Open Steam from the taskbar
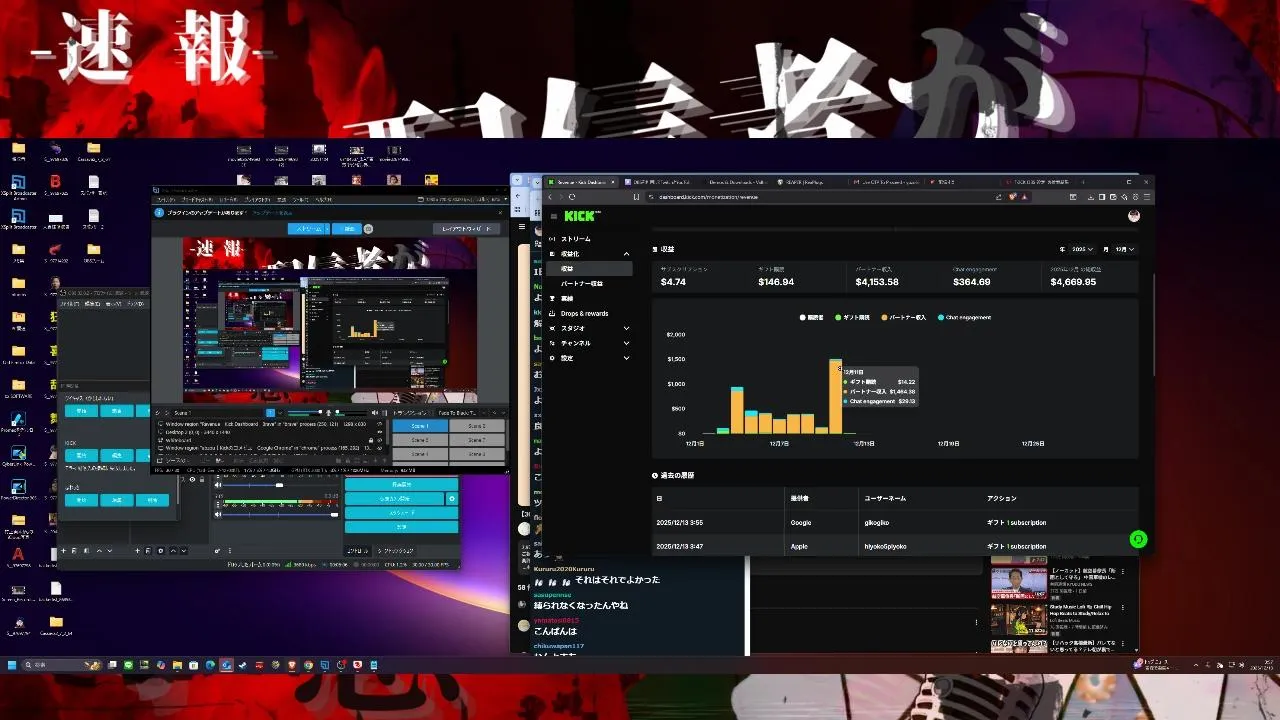Viewport: 1280px width, 720px height. (243, 665)
